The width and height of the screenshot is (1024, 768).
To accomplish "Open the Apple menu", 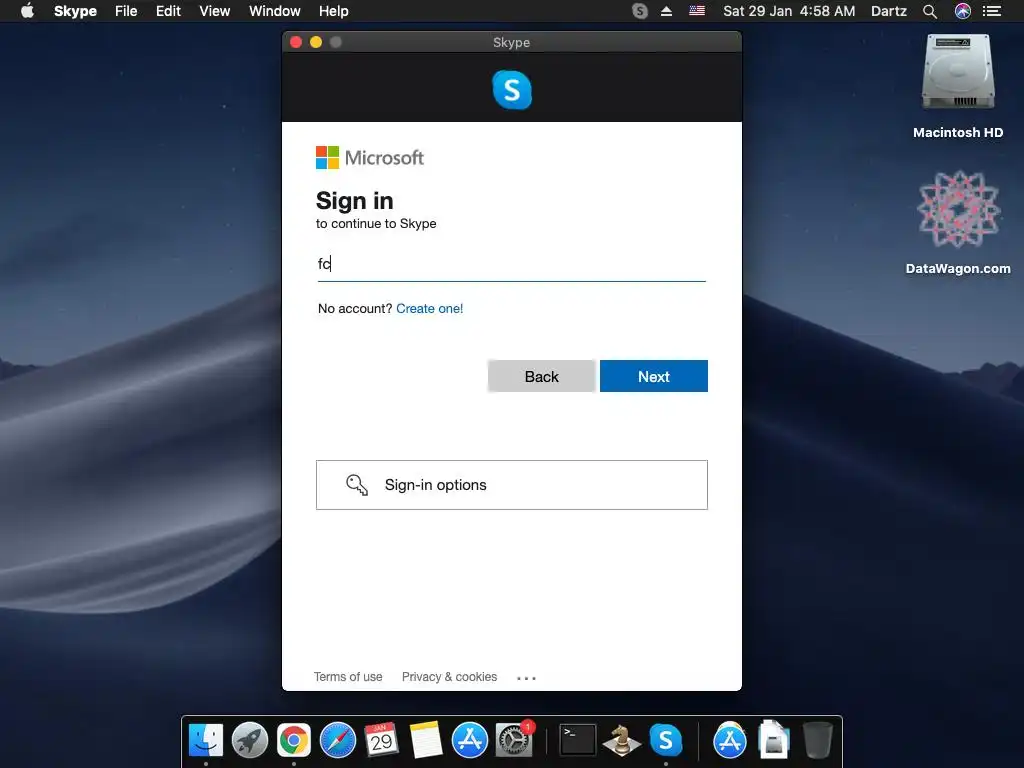I will [27, 11].
